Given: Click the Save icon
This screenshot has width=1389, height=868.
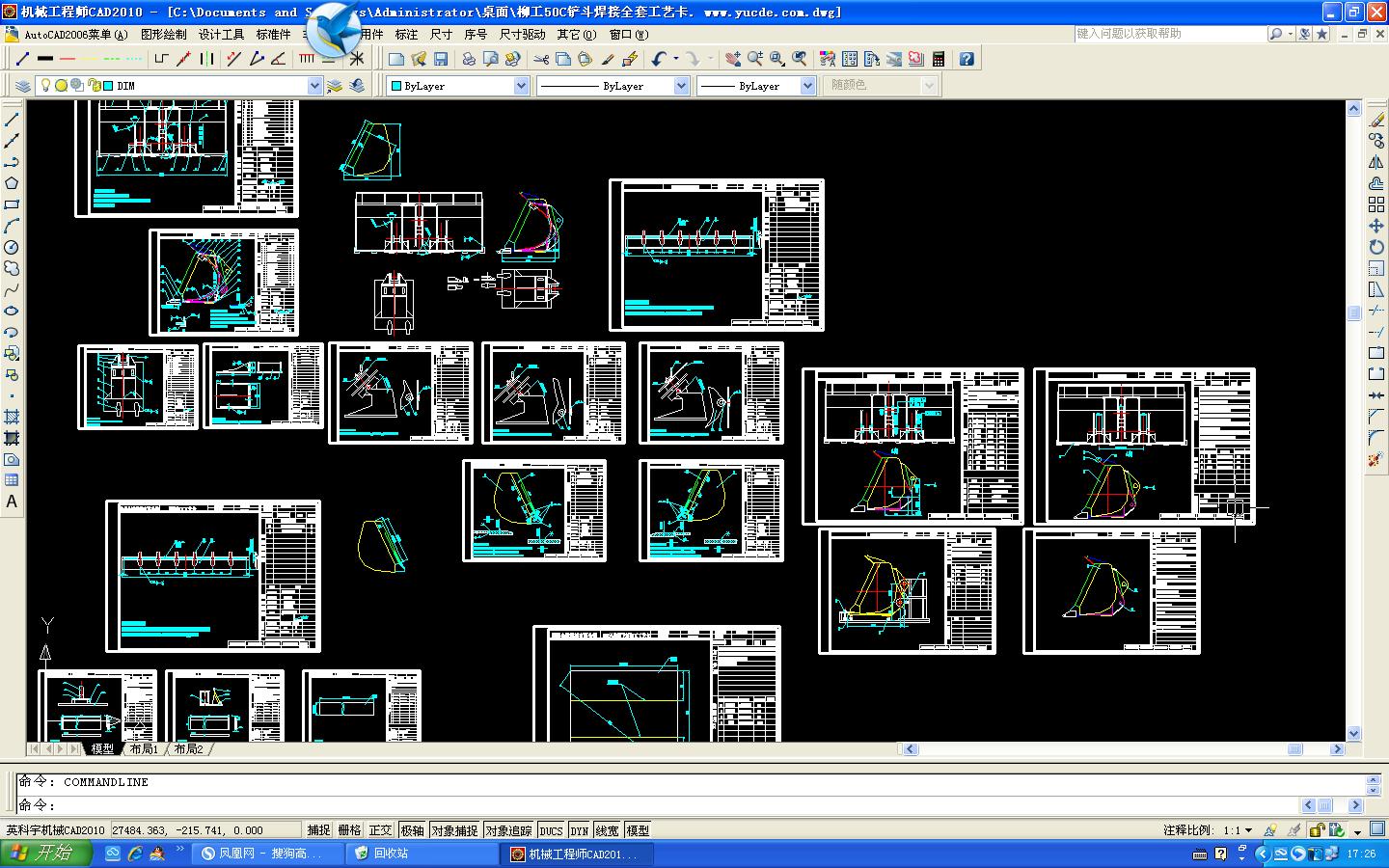Looking at the screenshot, I should 441,59.
